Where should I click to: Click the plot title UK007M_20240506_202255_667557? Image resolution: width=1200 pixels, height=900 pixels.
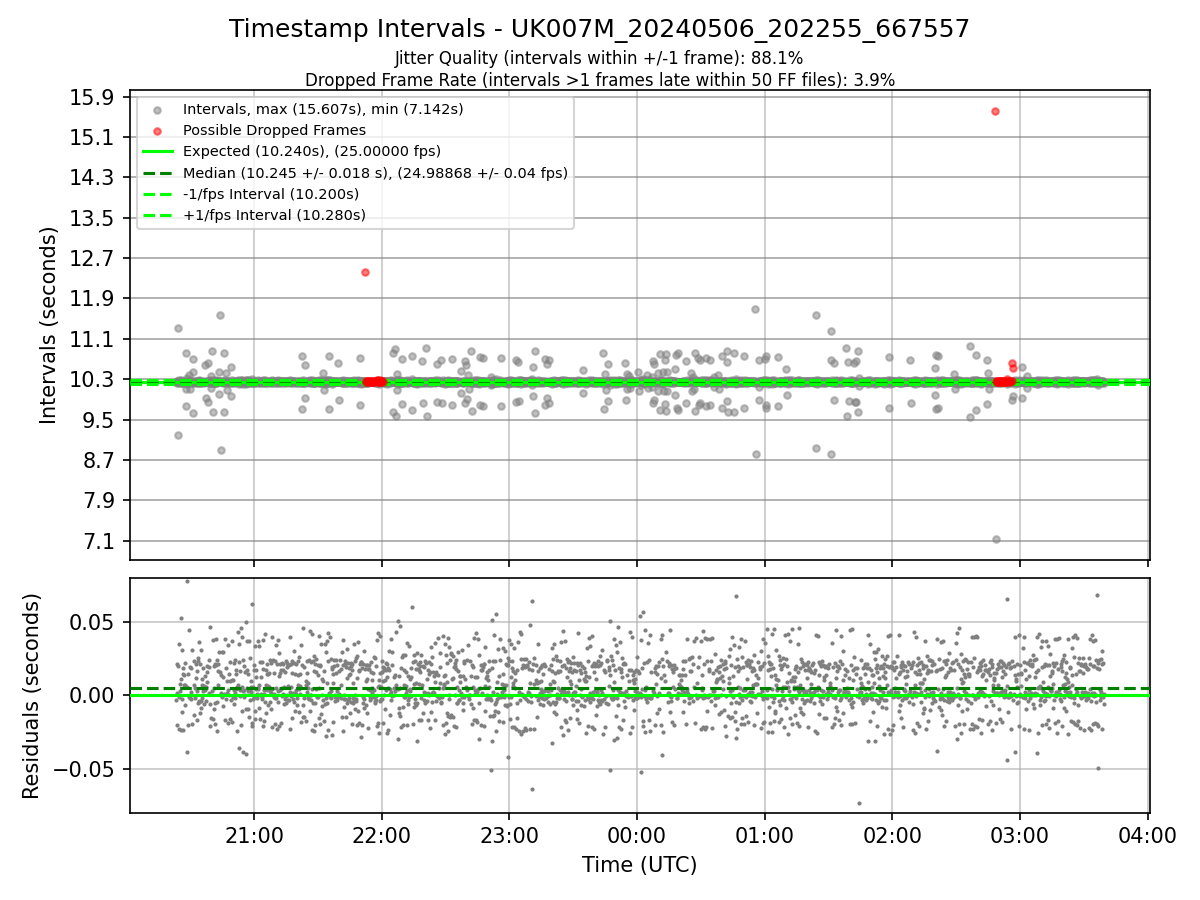point(599,29)
